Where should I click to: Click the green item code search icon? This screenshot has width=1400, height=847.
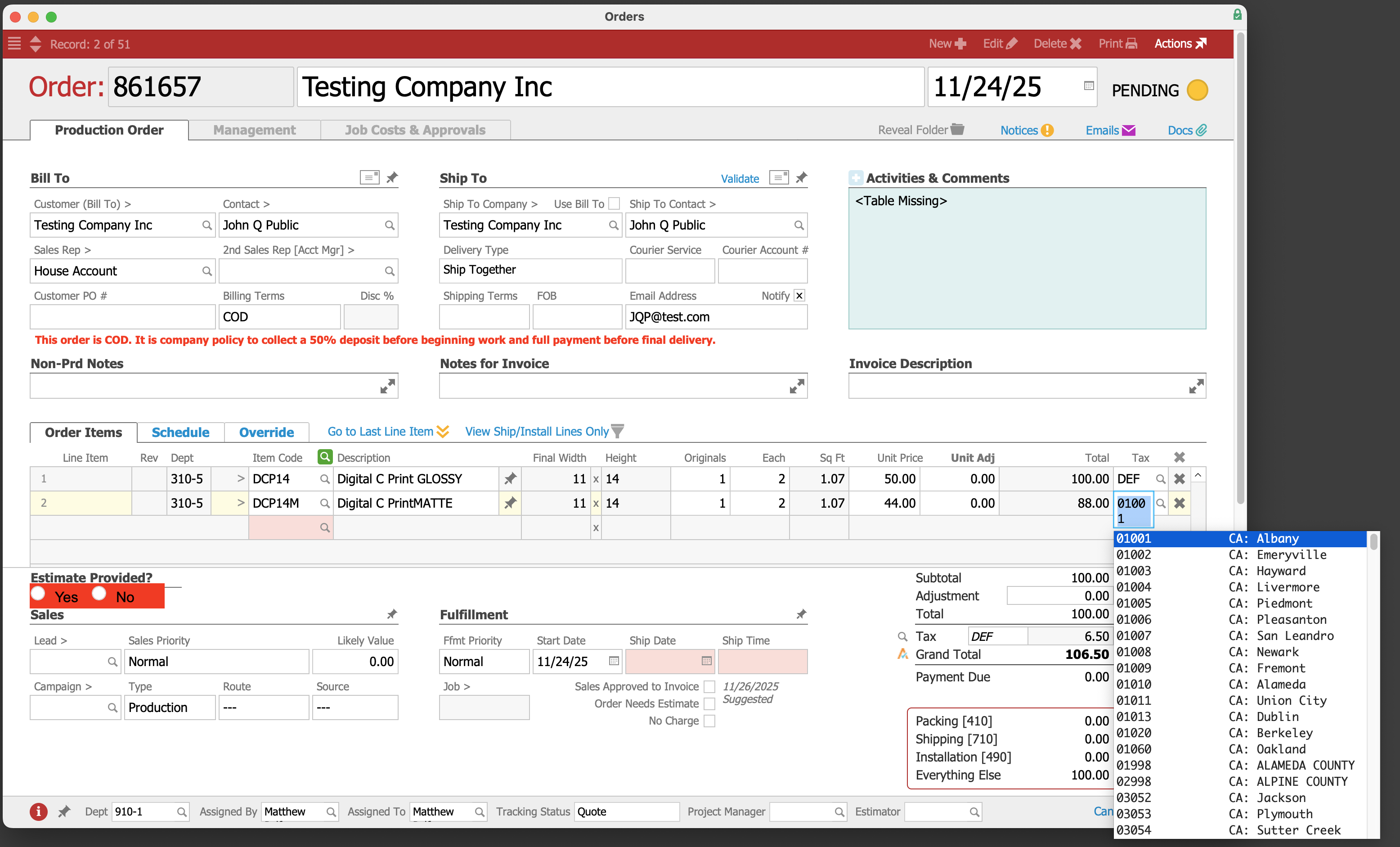pyautogui.click(x=324, y=456)
